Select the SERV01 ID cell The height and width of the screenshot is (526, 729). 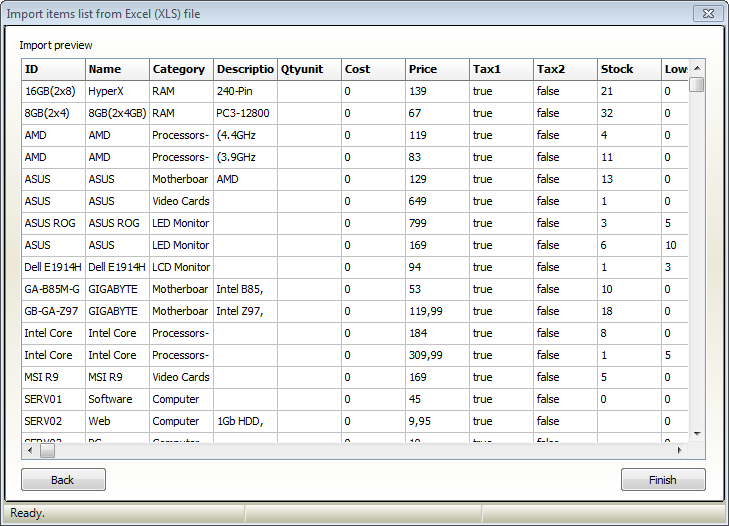point(53,399)
